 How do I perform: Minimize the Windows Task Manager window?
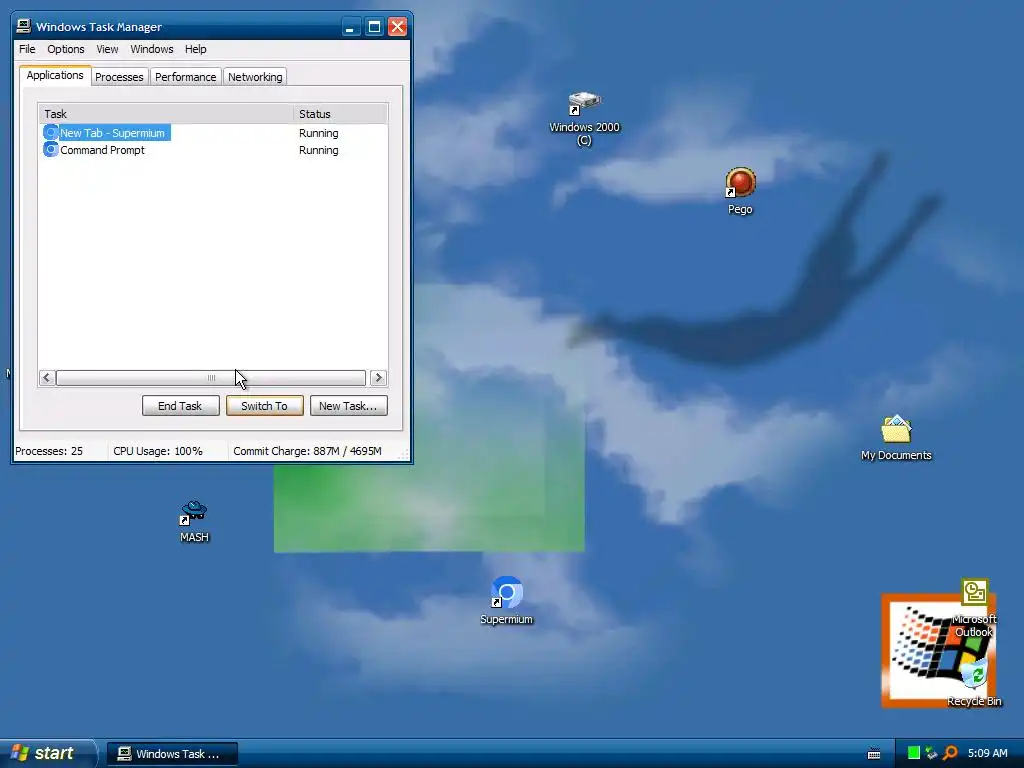pyautogui.click(x=351, y=27)
